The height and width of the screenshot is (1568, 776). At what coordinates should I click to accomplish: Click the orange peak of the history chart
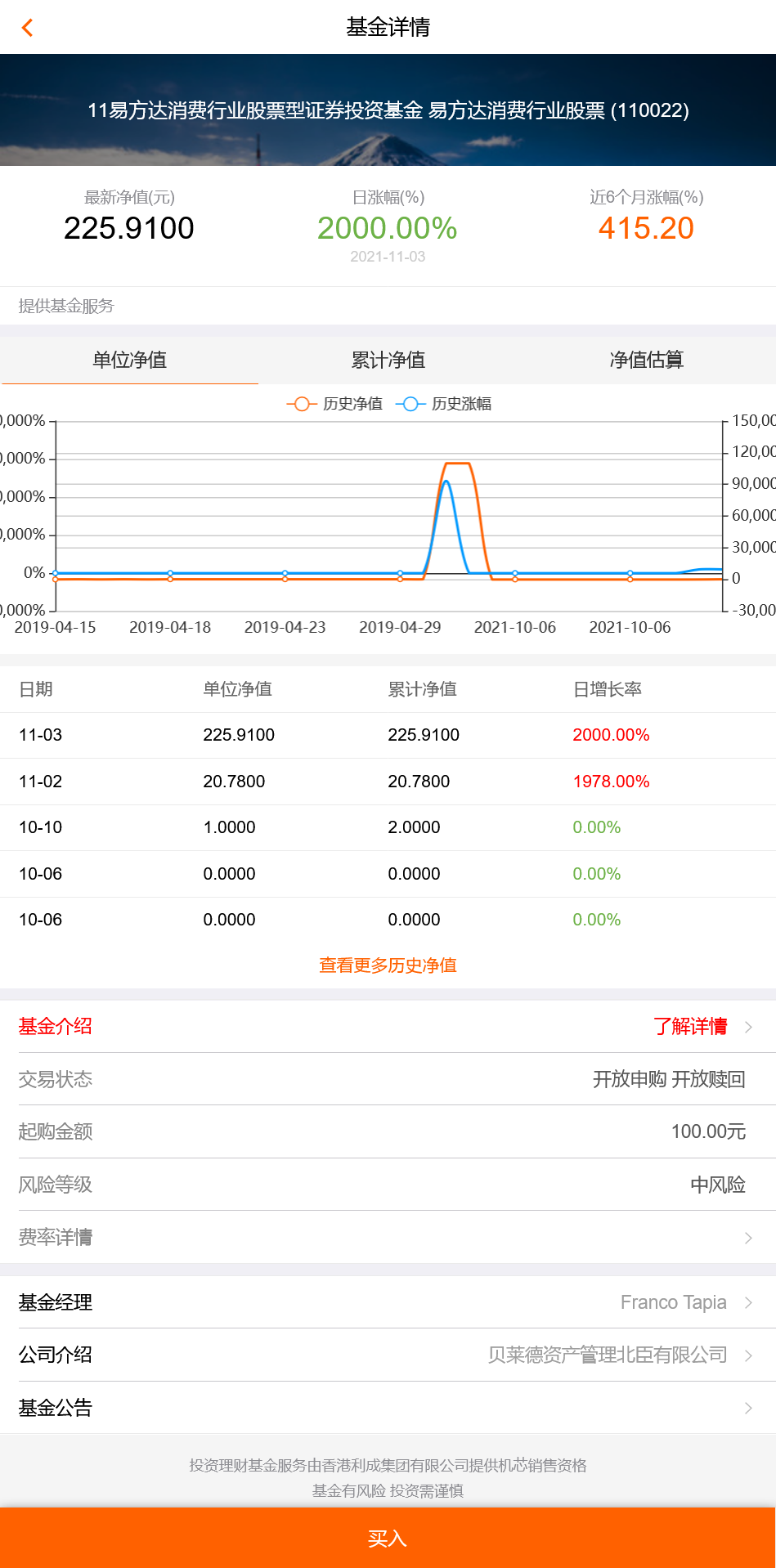[458, 464]
